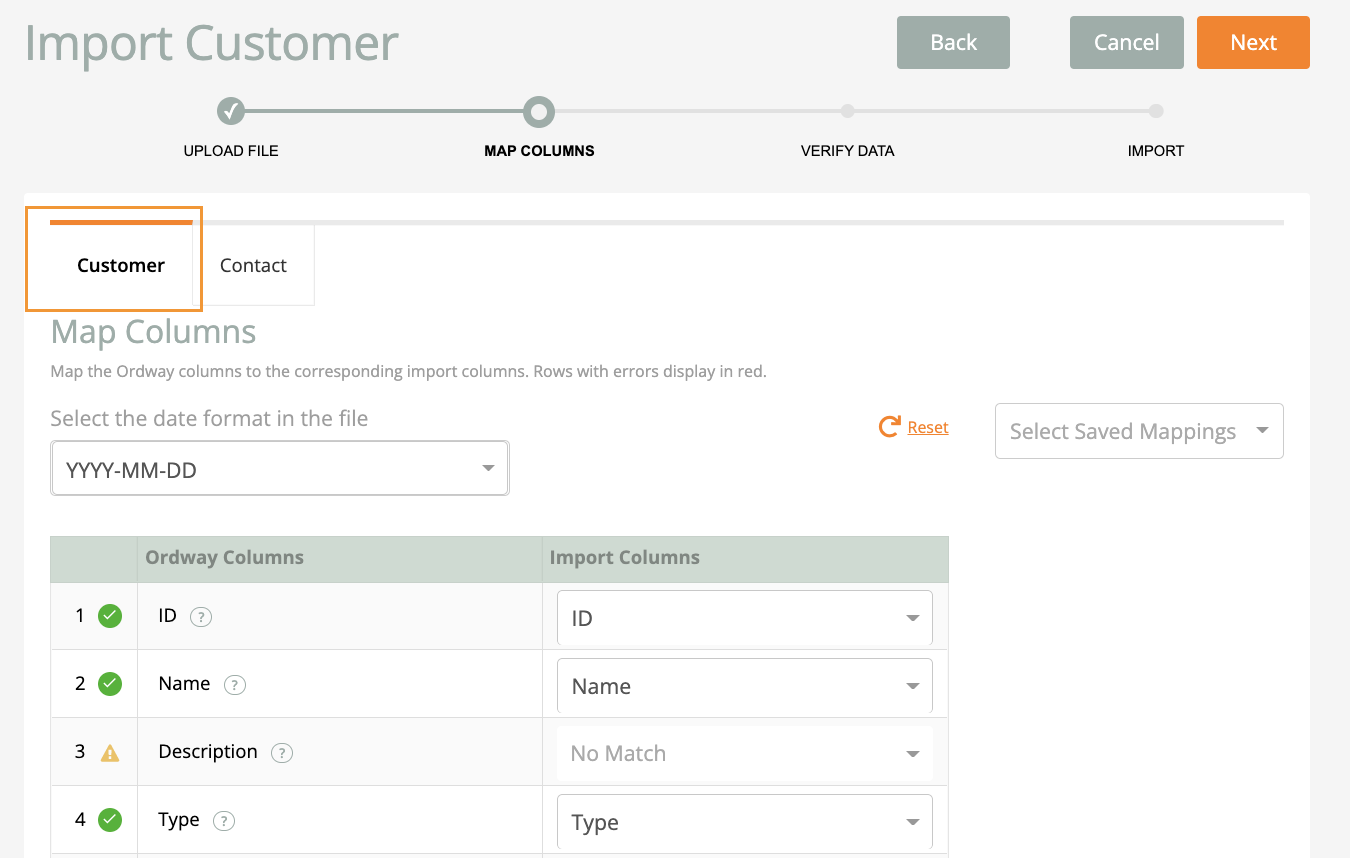Click the Ordway Columns header
The width and height of the screenshot is (1350, 858).
[224, 558]
